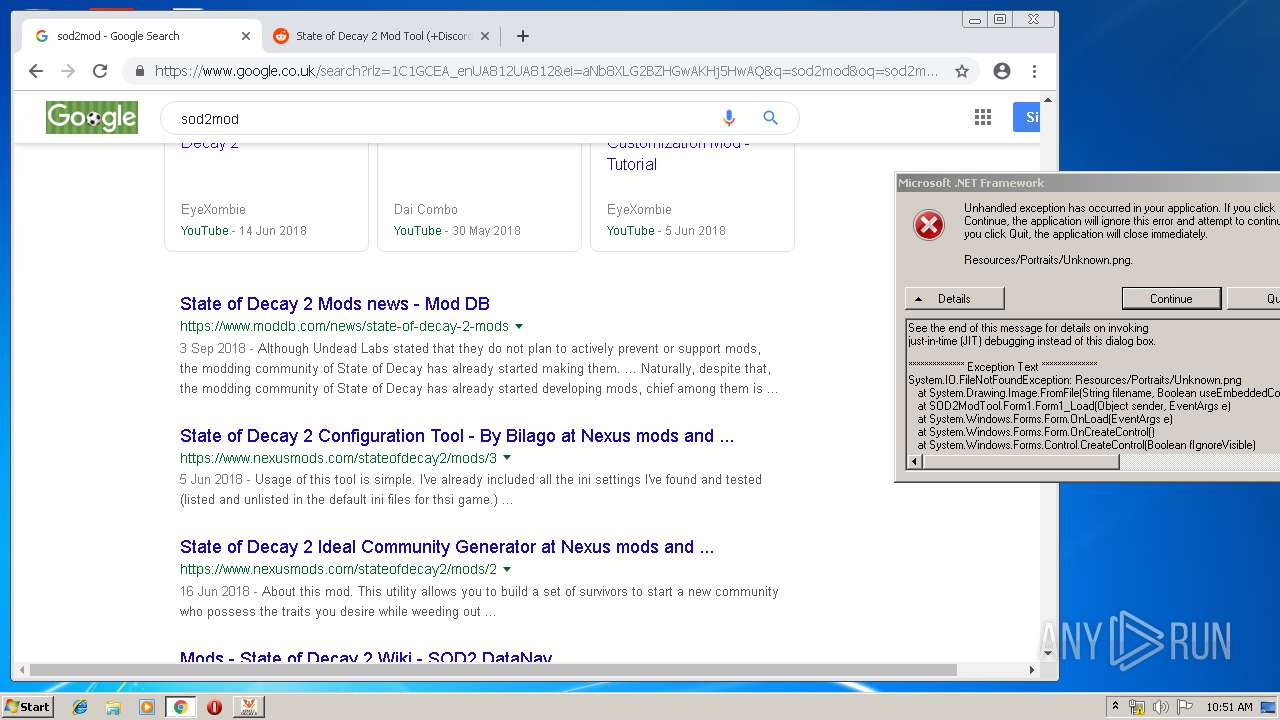Open the Google apps grid
The width and height of the screenshot is (1280, 720).
pos(983,118)
